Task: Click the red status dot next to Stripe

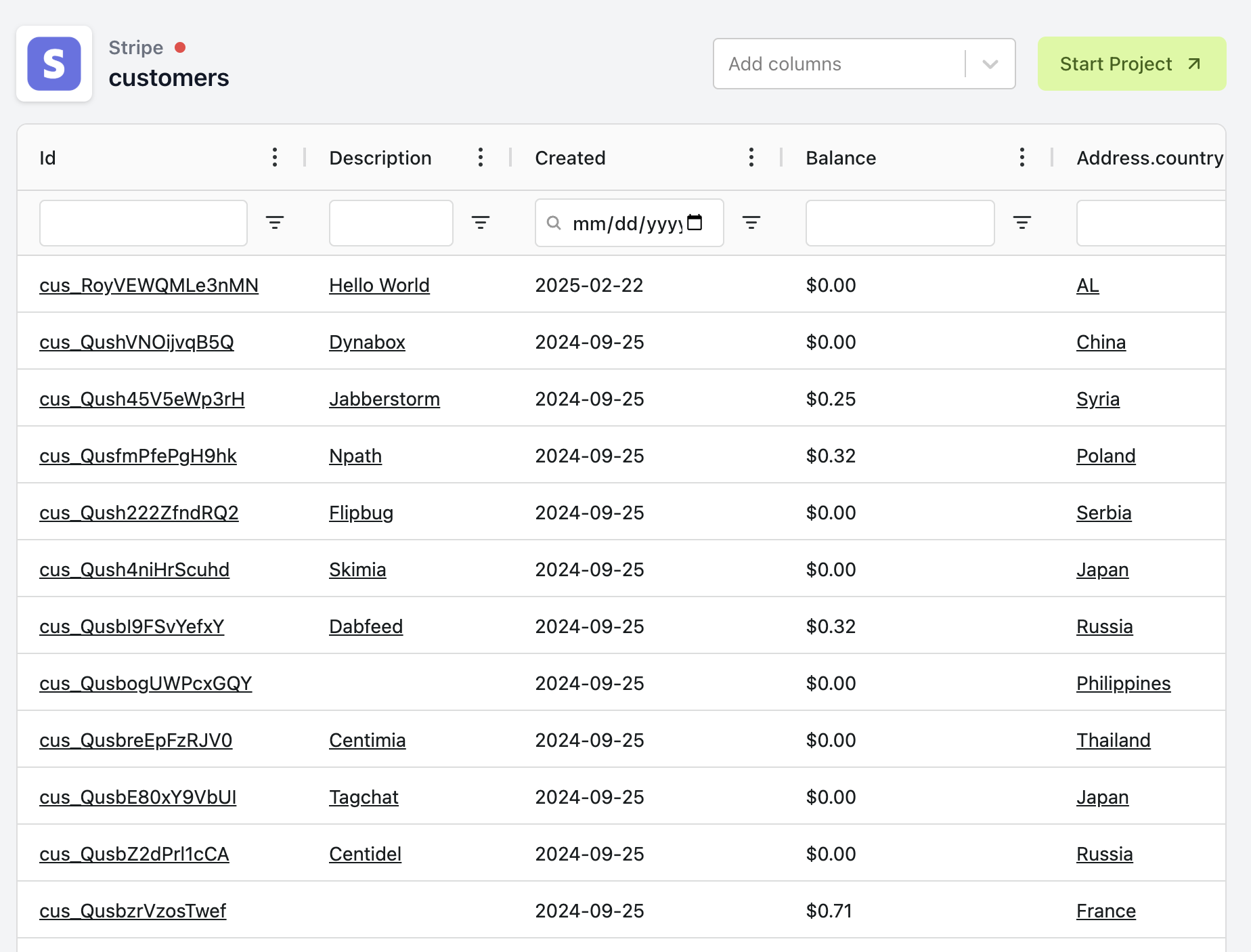Action: [181, 47]
